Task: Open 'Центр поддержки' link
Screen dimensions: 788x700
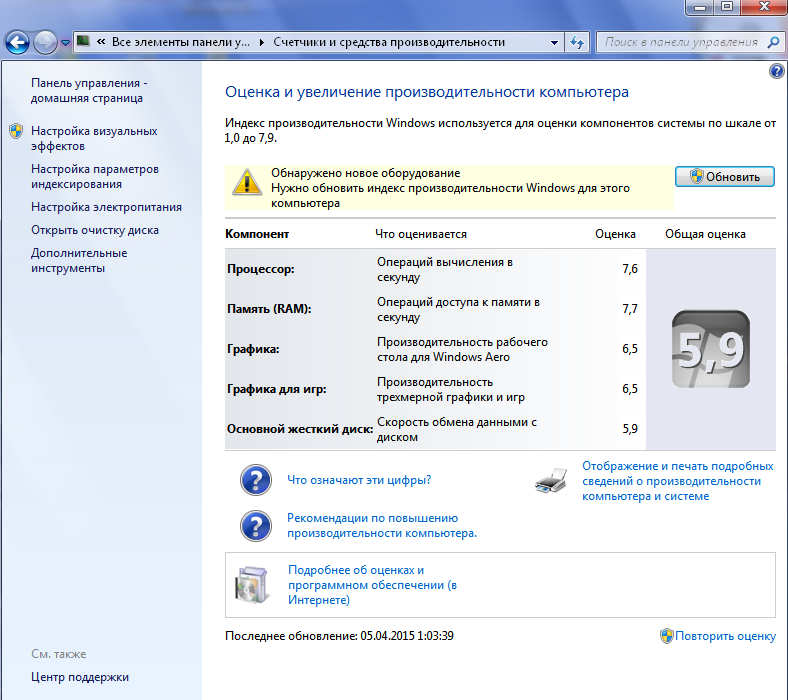Action: coord(80,677)
